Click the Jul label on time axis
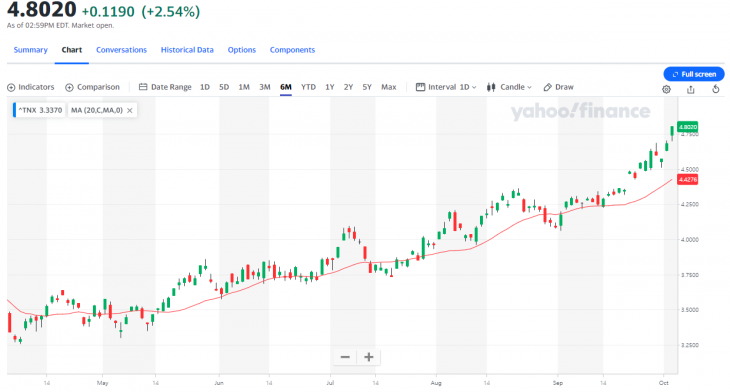Image resolution: width=730 pixels, height=392 pixels. point(330,383)
